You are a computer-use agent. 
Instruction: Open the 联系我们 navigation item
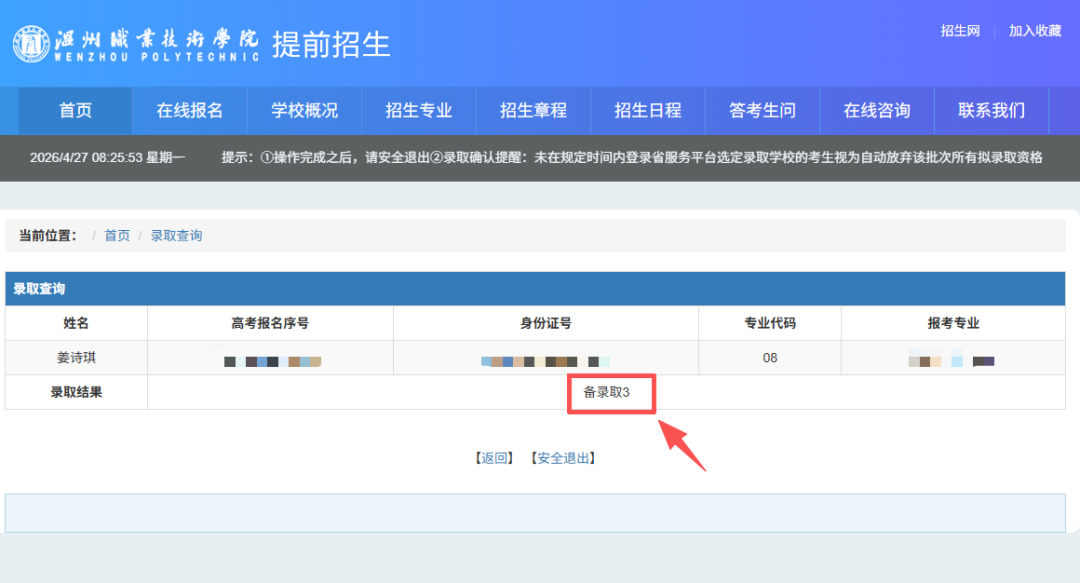pos(991,110)
